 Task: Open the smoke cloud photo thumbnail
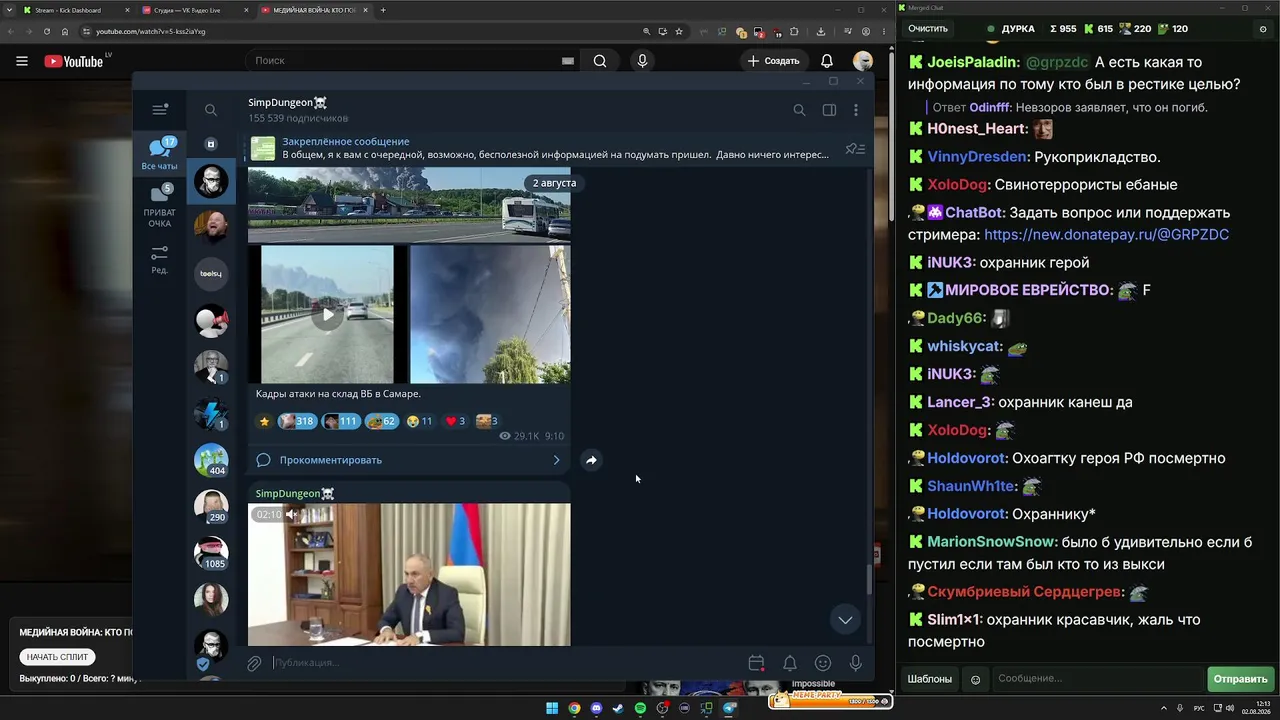490,314
